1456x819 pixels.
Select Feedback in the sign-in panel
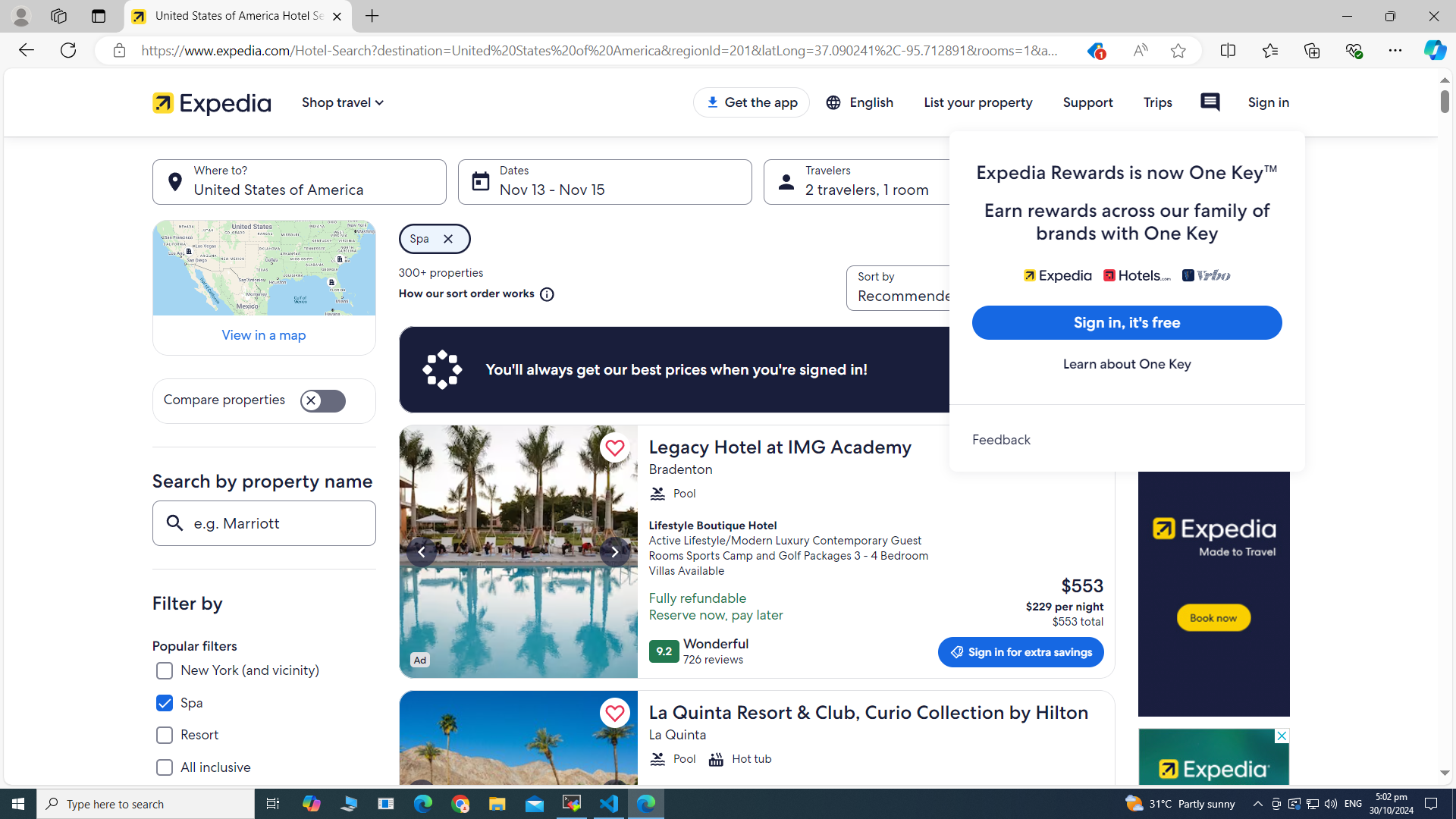[x=1001, y=440]
